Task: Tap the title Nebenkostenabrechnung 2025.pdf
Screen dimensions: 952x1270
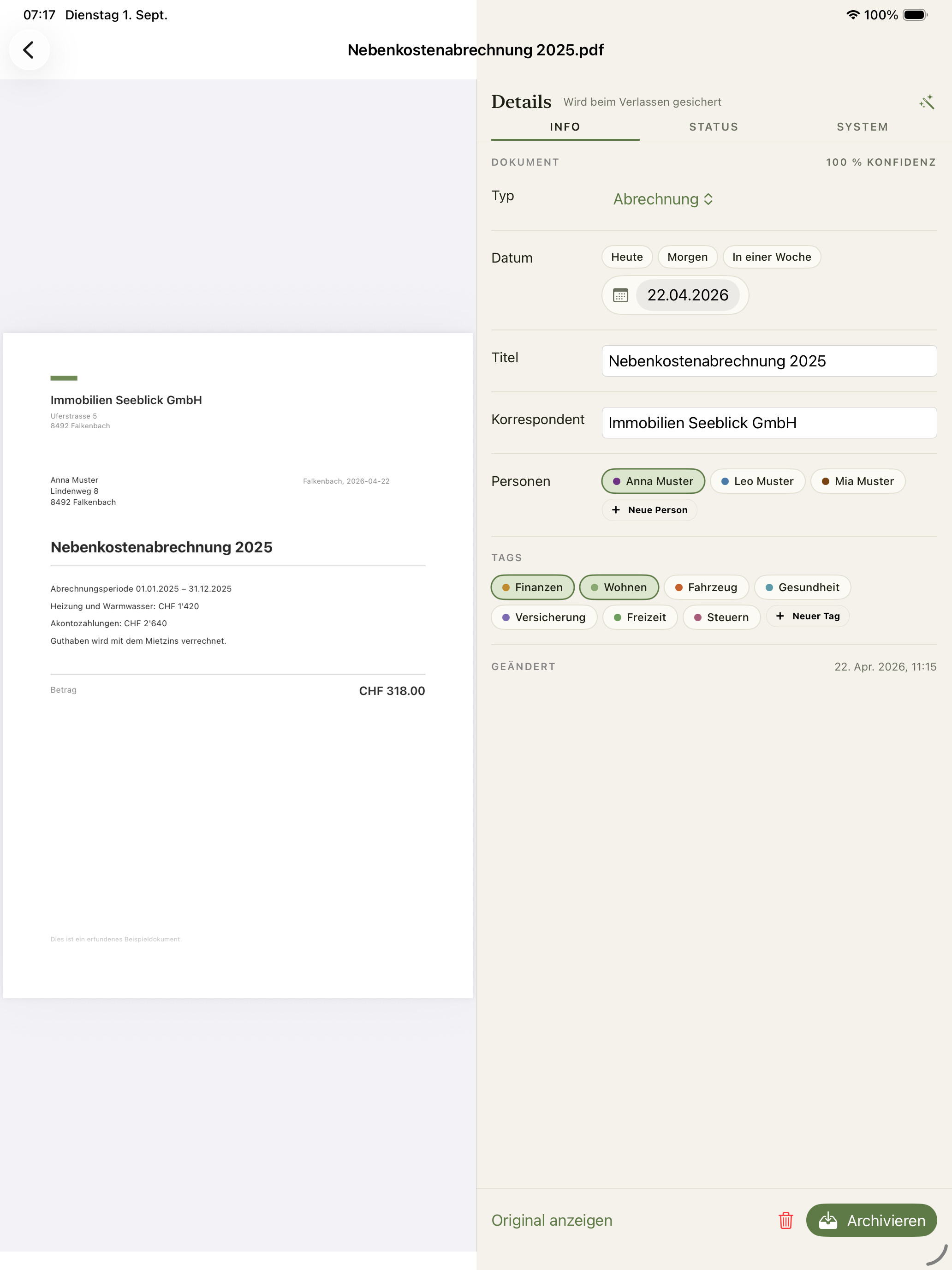Action: click(476, 50)
